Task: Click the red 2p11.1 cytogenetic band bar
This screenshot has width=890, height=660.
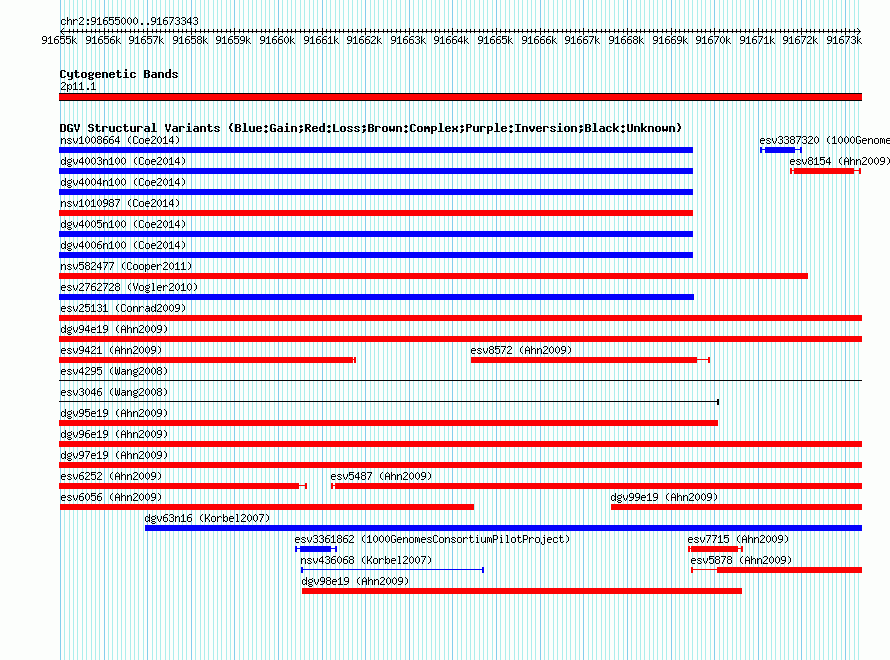Action: (x=460, y=97)
